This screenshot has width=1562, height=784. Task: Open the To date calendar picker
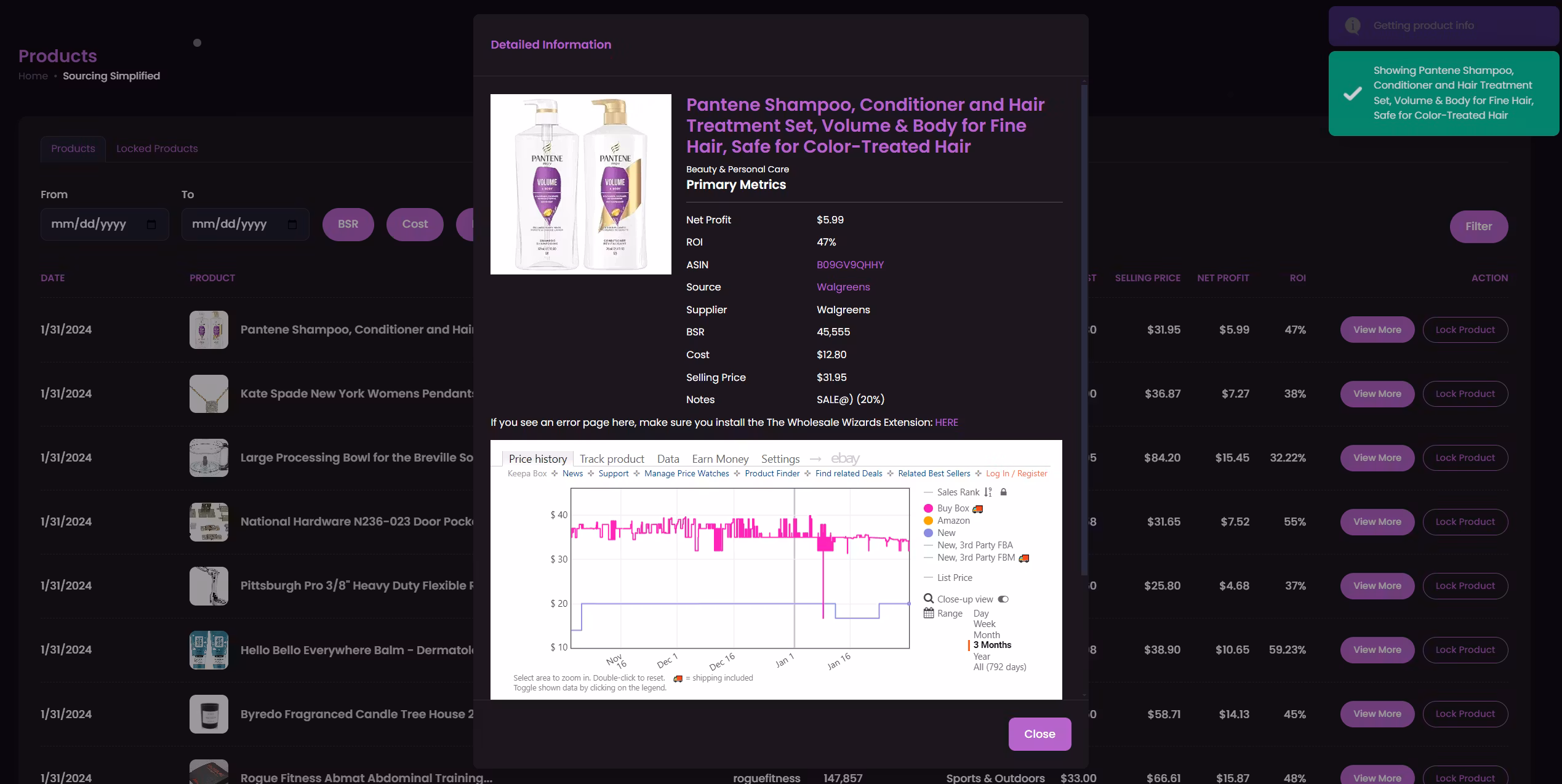pyautogui.click(x=292, y=225)
